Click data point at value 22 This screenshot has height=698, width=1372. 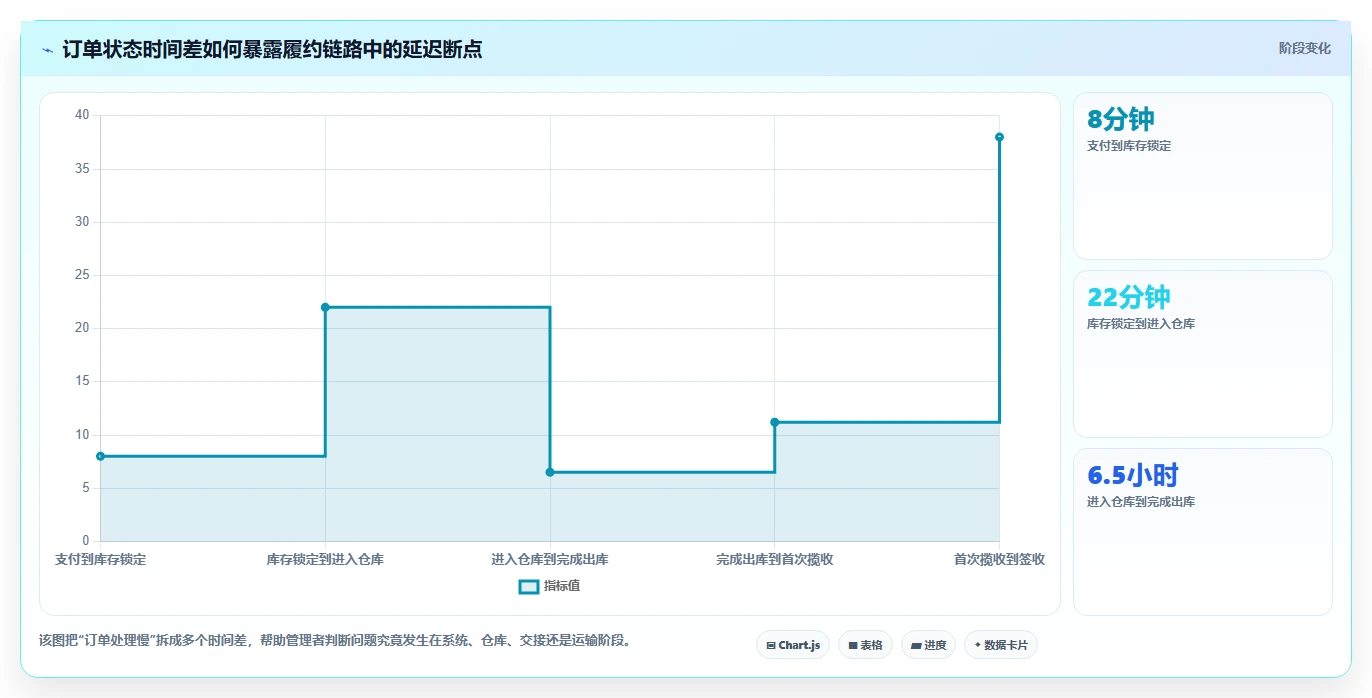[x=325, y=307]
